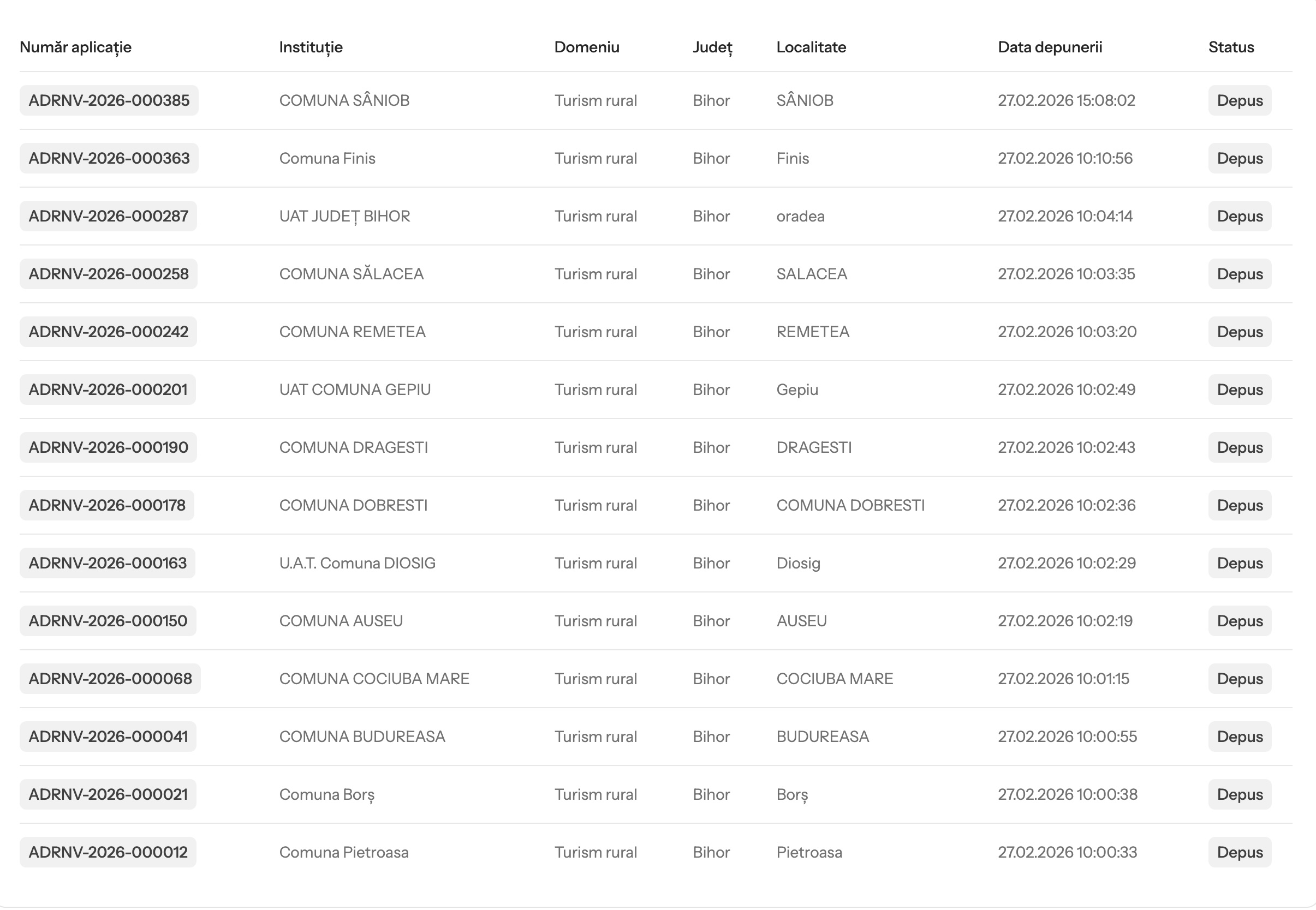
Task: Click Depus status of COMUNA REMETEA
Action: 1240,332
